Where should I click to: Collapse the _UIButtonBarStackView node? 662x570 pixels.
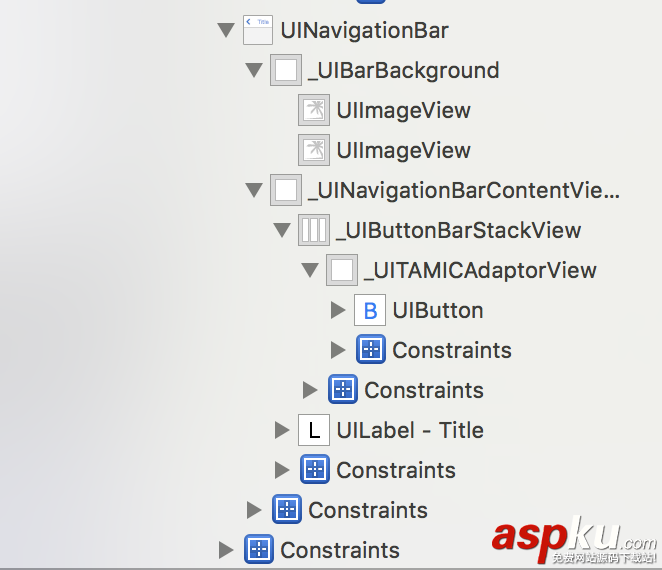pyautogui.click(x=282, y=231)
